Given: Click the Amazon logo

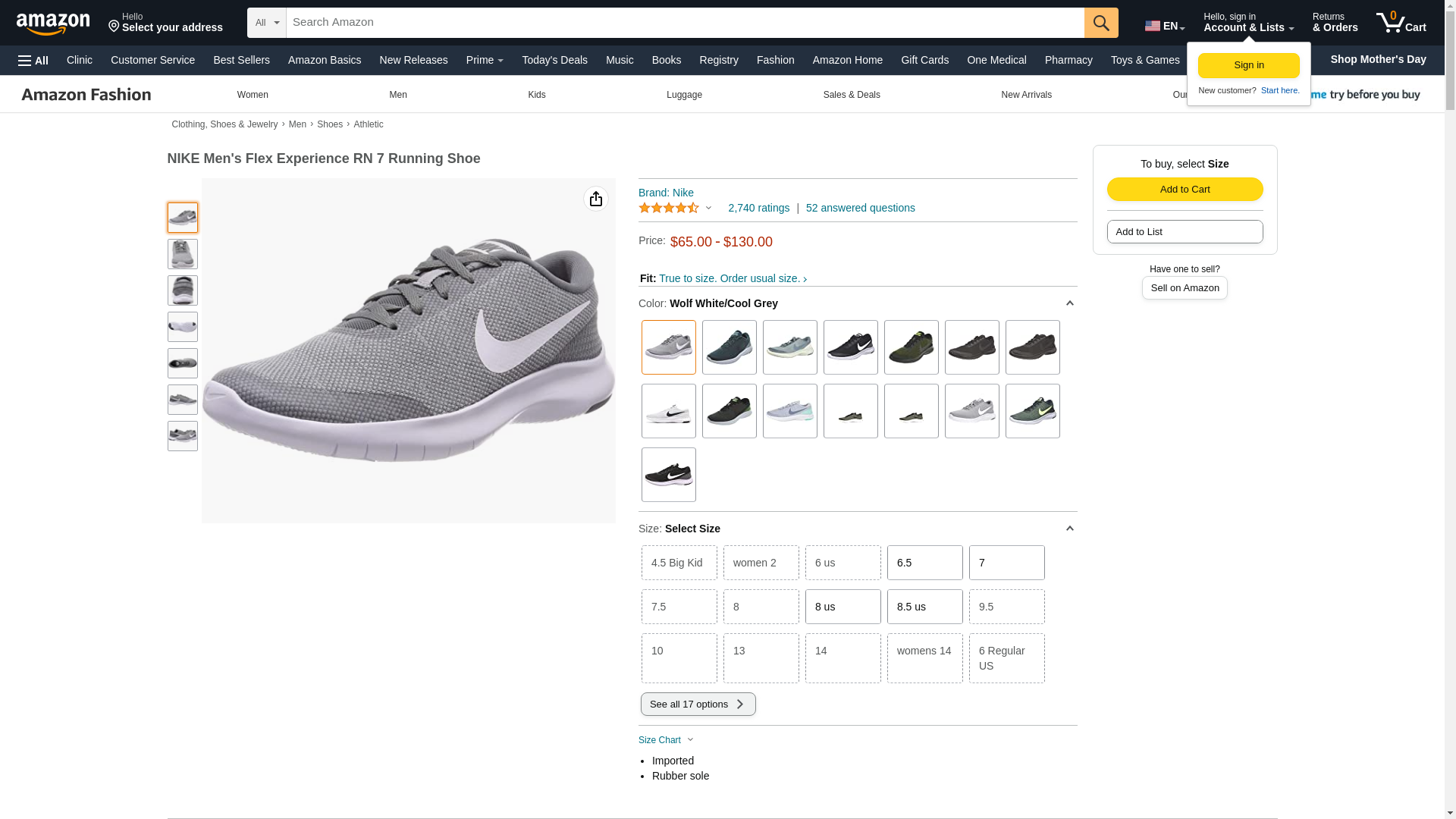Looking at the screenshot, I should pyautogui.click(x=53, y=24).
